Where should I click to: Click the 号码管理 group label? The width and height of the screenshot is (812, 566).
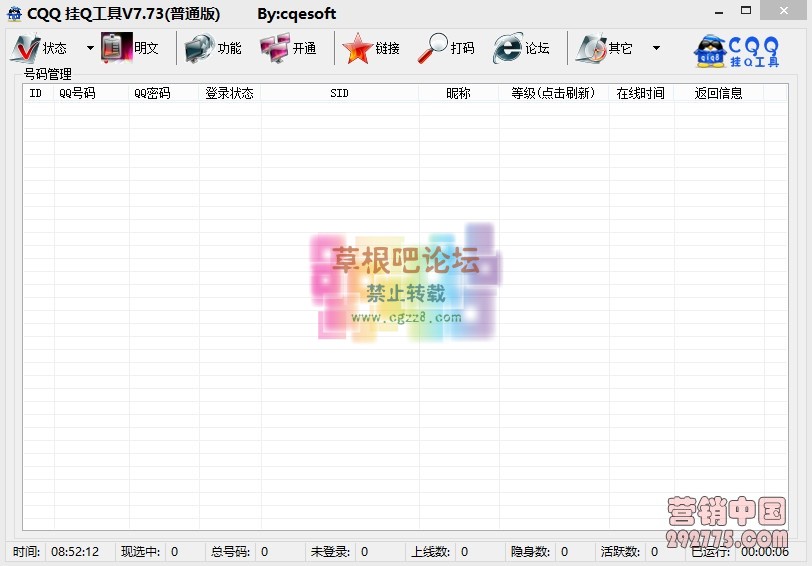point(48,74)
